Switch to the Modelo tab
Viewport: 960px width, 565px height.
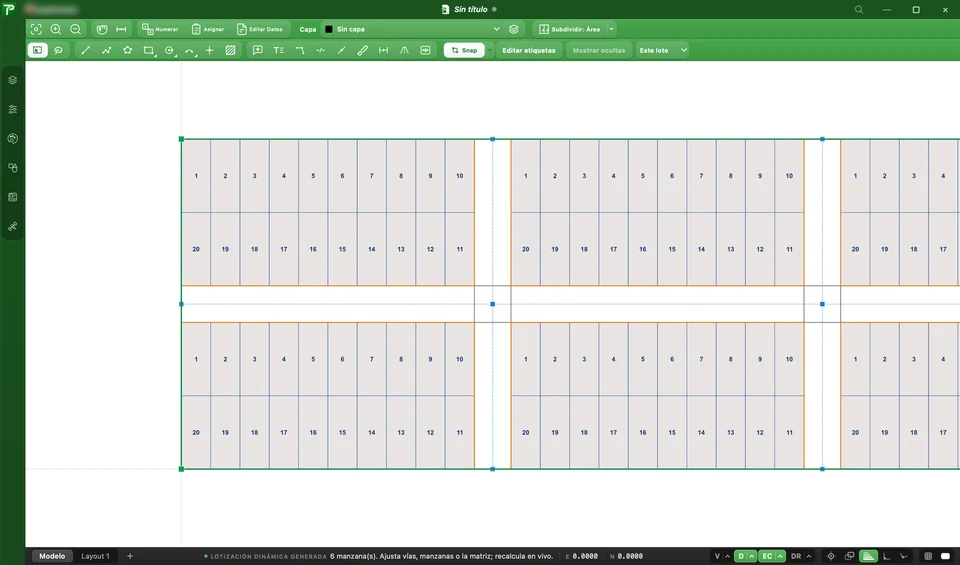(x=52, y=556)
